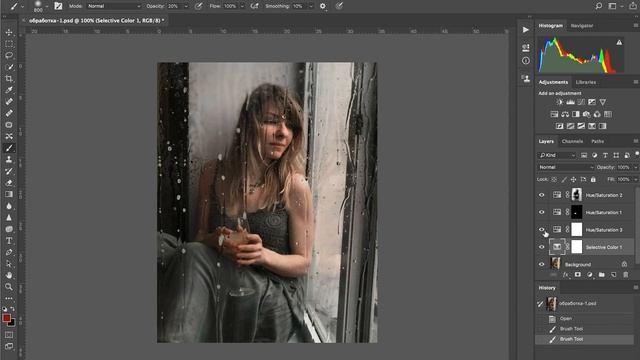Screen dimensions: 640x360
Task: Hide the Hue/Saturation 1 layer
Action: pyautogui.click(x=542, y=212)
